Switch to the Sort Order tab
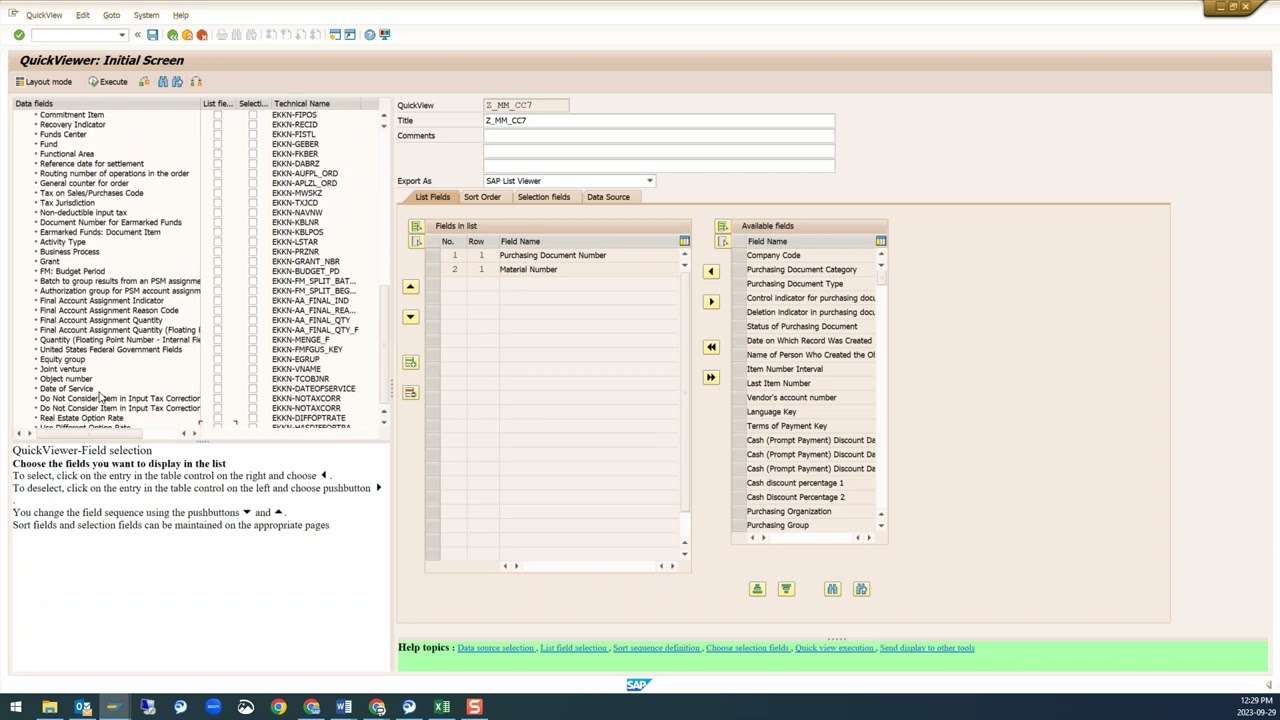 482,197
